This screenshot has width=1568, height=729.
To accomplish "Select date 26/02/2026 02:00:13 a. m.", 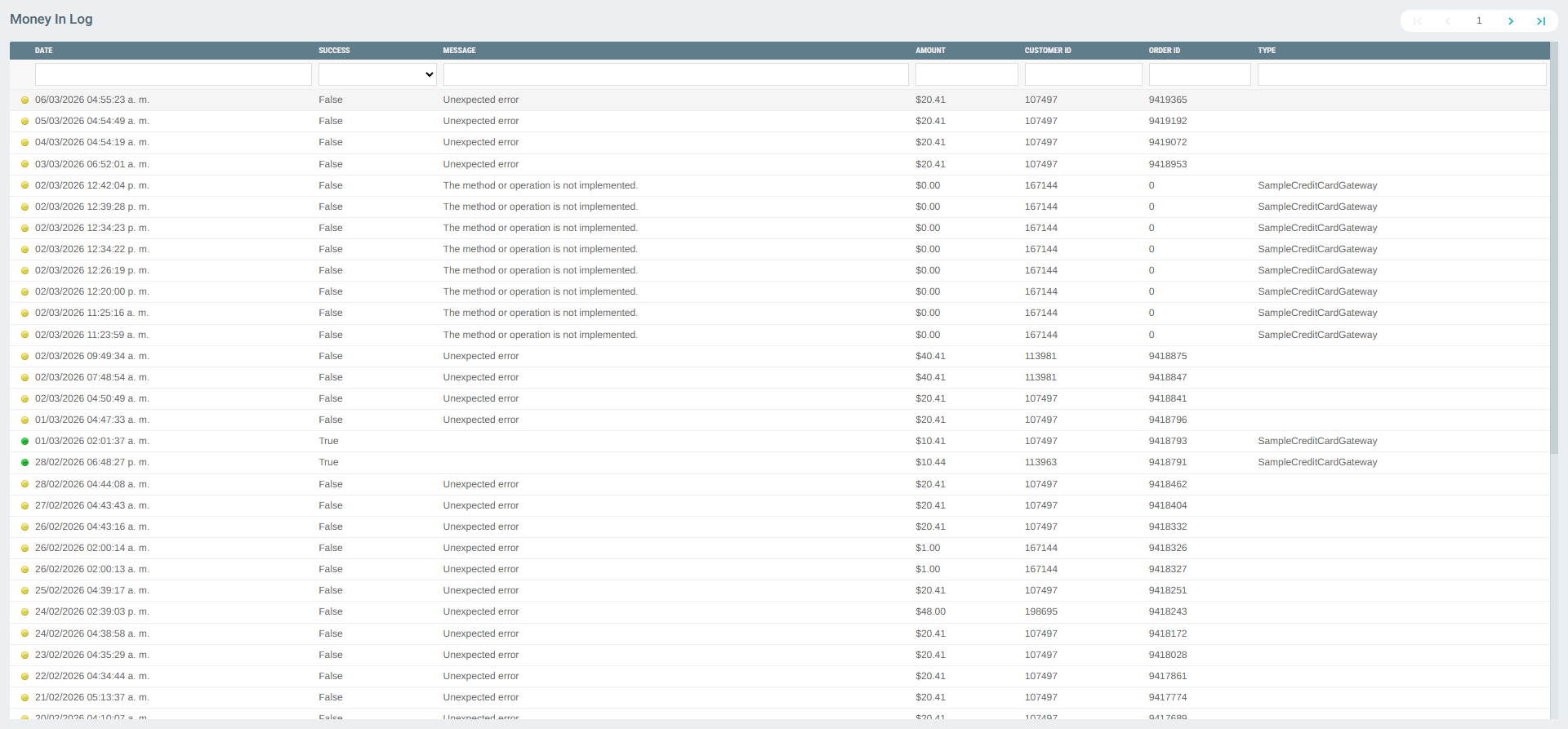I will 91,569.
